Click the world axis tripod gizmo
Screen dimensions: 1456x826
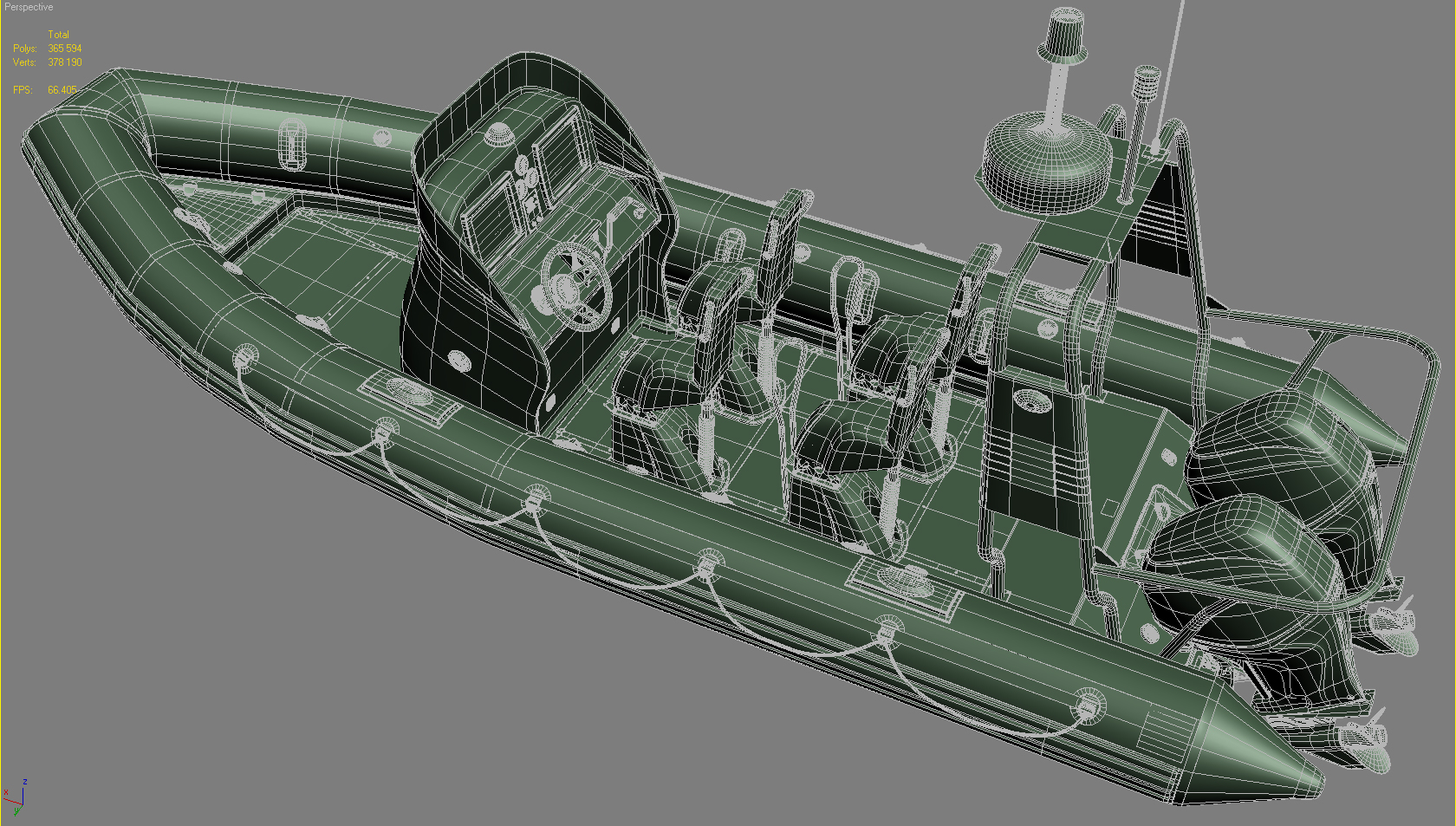pyautogui.click(x=23, y=804)
